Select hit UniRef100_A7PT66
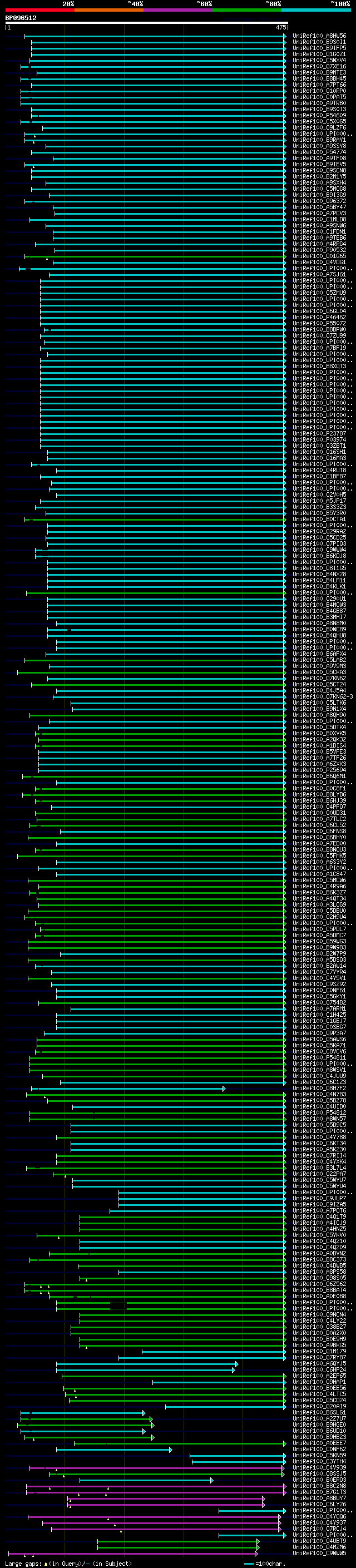Viewport: 356px width, 1568px height. [319, 85]
